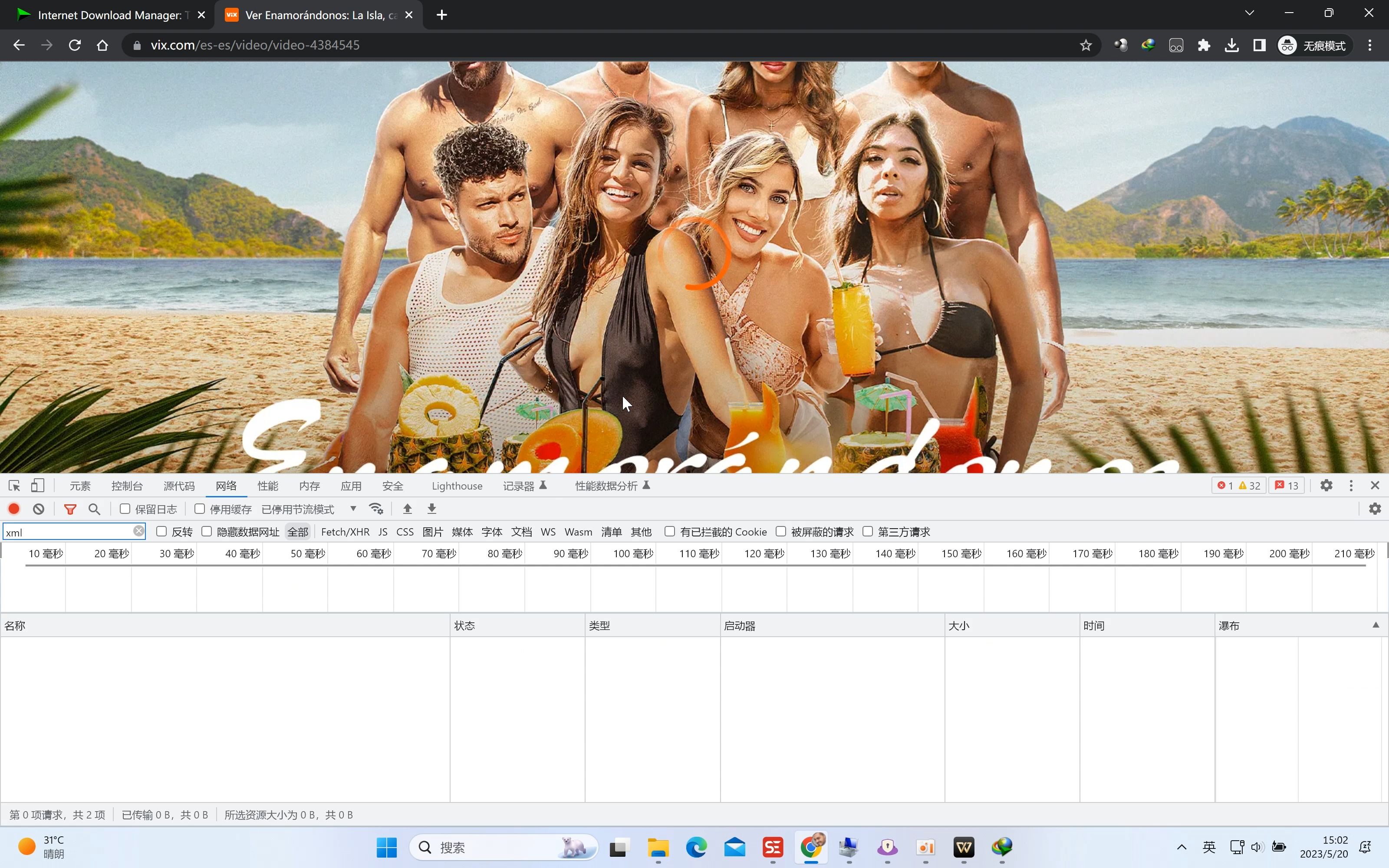The height and width of the screenshot is (868, 1389).
Task: Click the browser back arrow
Action: coord(19,45)
